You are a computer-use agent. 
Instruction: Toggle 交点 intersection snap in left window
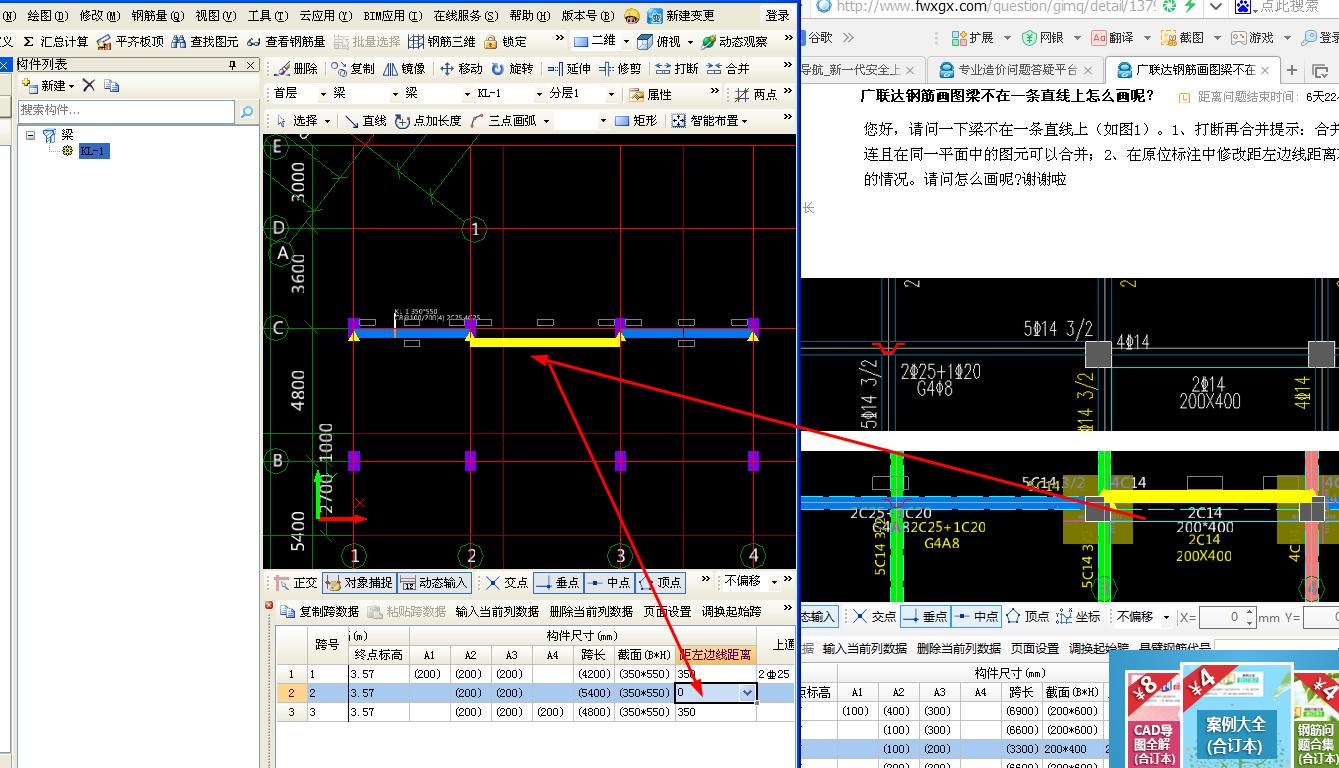point(506,582)
